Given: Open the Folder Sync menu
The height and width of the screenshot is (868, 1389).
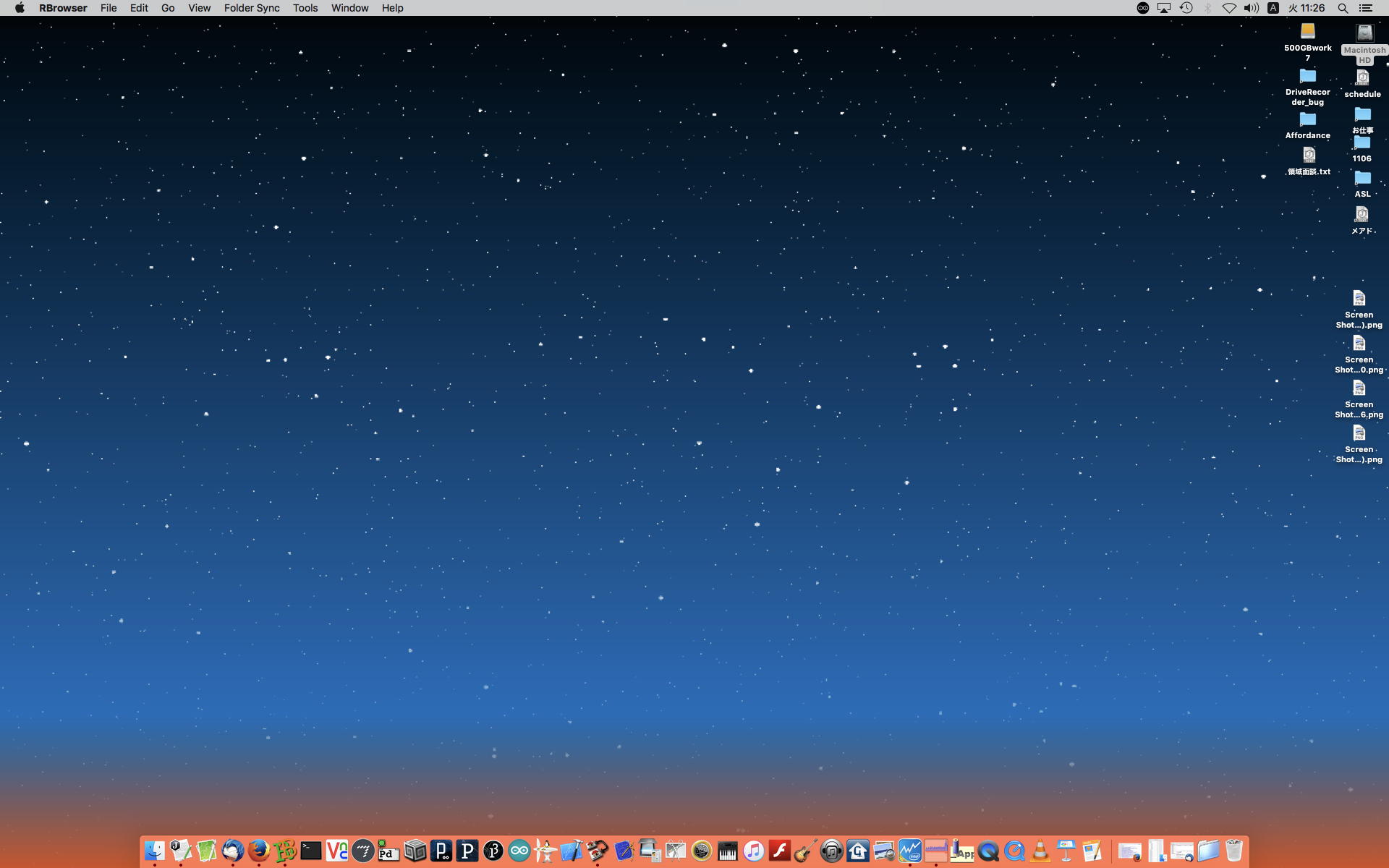Looking at the screenshot, I should tap(251, 8).
